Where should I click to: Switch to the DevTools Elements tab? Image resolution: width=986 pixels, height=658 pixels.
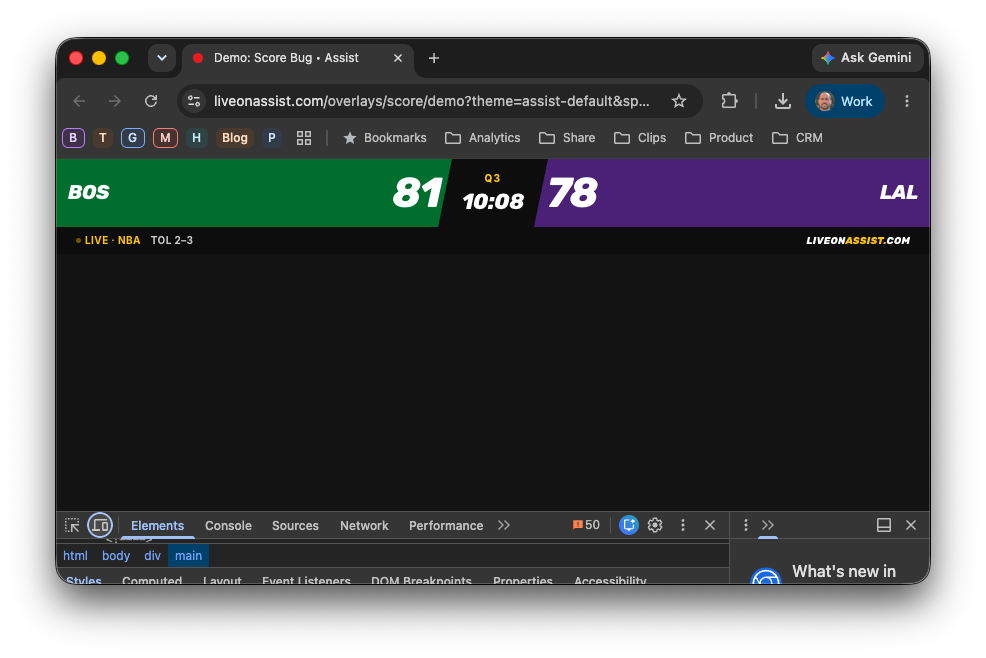(157, 526)
